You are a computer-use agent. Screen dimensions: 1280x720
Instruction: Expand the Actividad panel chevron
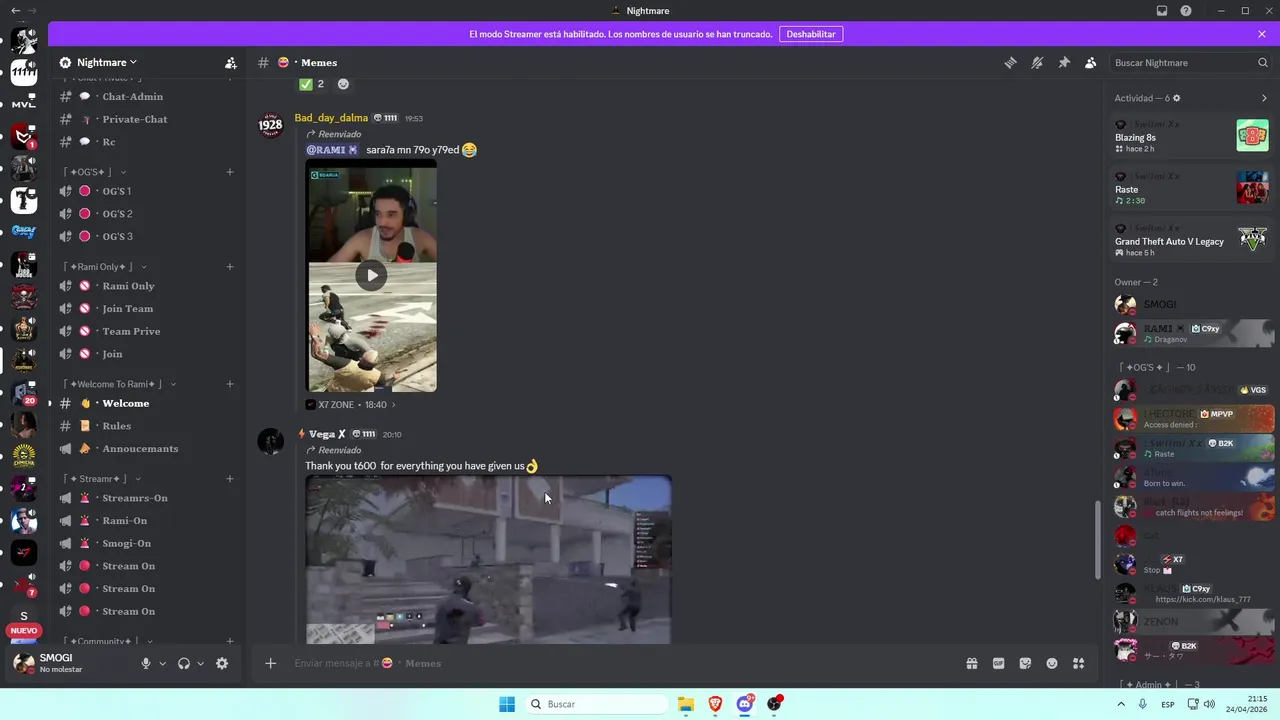click(x=1264, y=98)
